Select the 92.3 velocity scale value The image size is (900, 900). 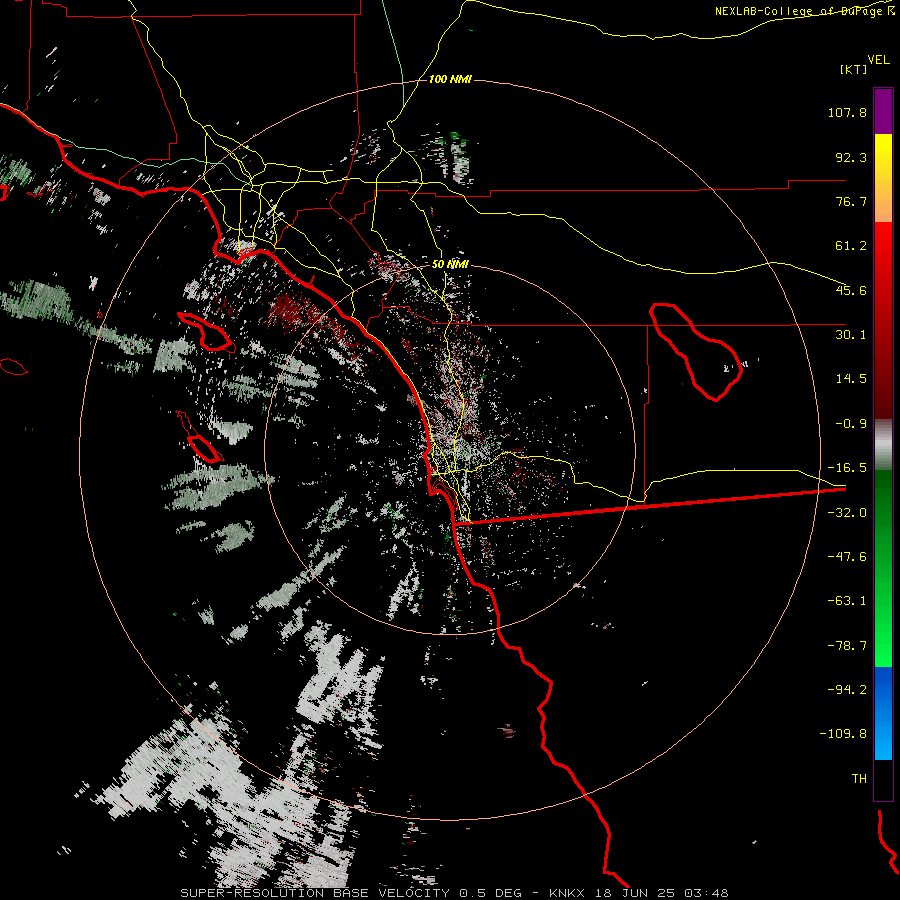[x=851, y=157]
